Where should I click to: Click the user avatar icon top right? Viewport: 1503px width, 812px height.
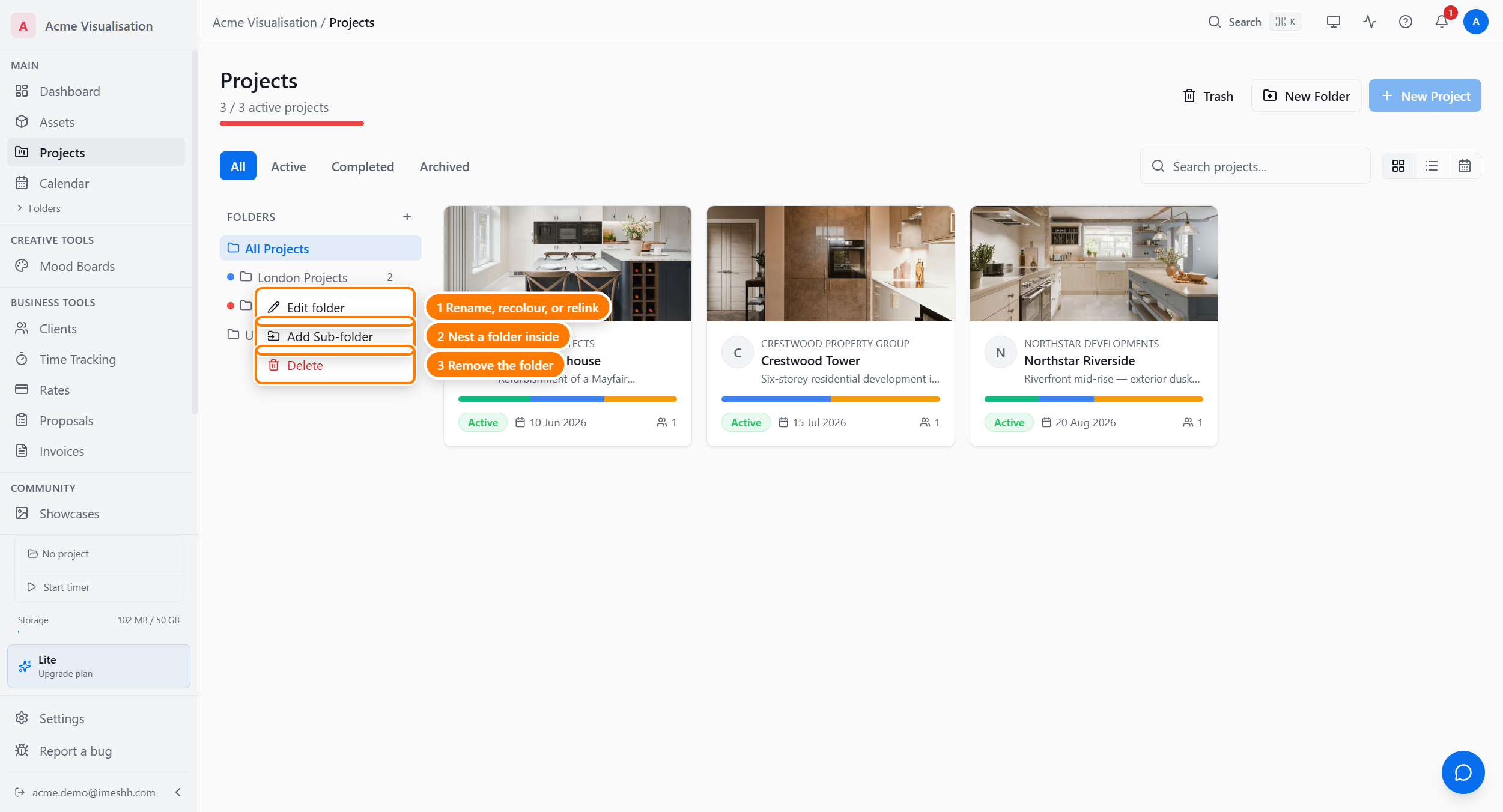[1475, 22]
